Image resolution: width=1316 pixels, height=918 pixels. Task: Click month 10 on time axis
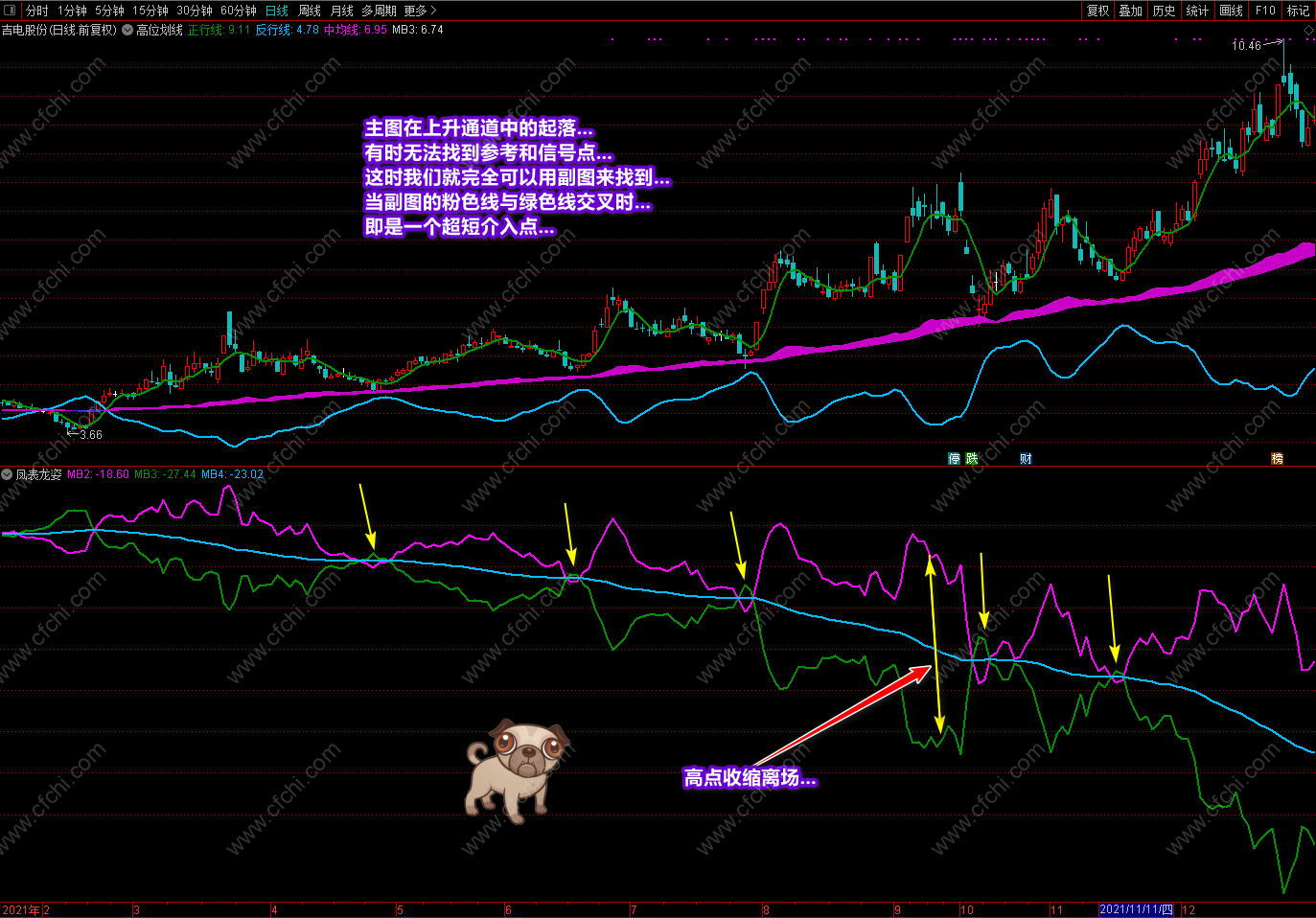coord(967,909)
